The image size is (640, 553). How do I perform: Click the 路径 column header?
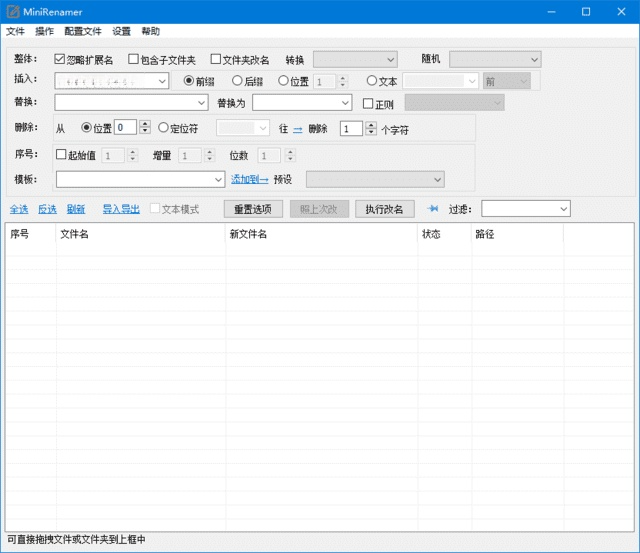tap(517, 234)
